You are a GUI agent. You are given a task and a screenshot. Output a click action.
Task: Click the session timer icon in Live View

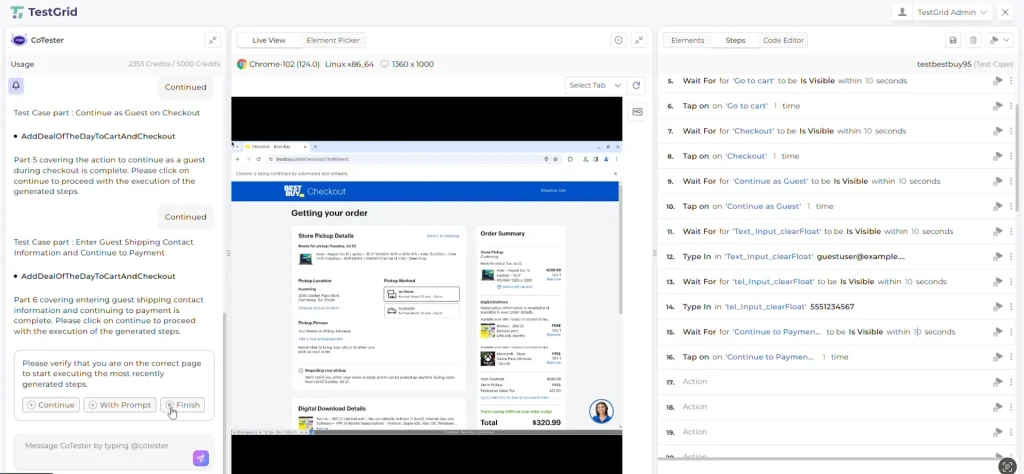[x=618, y=40]
